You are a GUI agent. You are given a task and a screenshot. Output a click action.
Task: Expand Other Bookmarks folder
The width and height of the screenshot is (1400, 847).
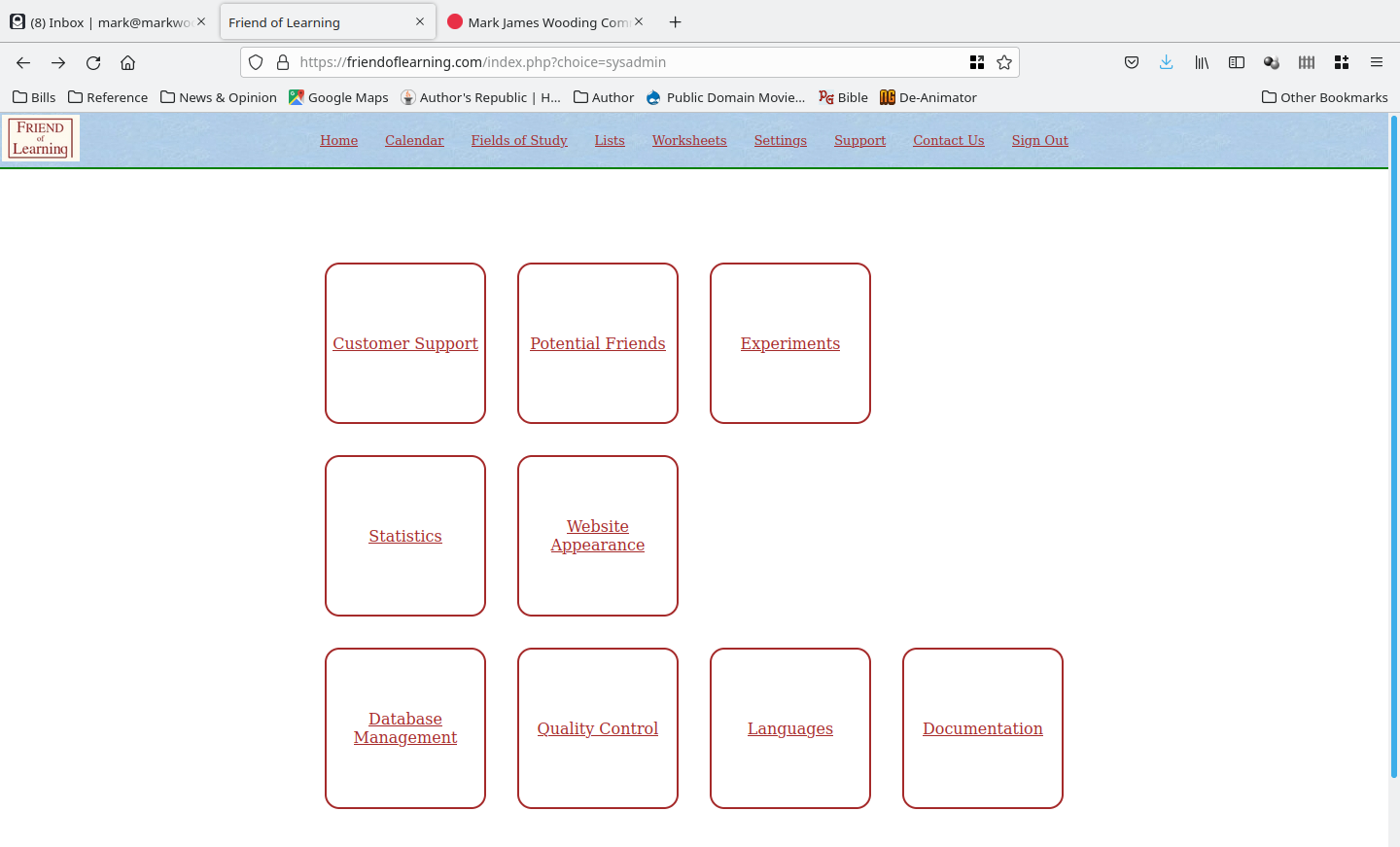pyautogui.click(x=1324, y=97)
